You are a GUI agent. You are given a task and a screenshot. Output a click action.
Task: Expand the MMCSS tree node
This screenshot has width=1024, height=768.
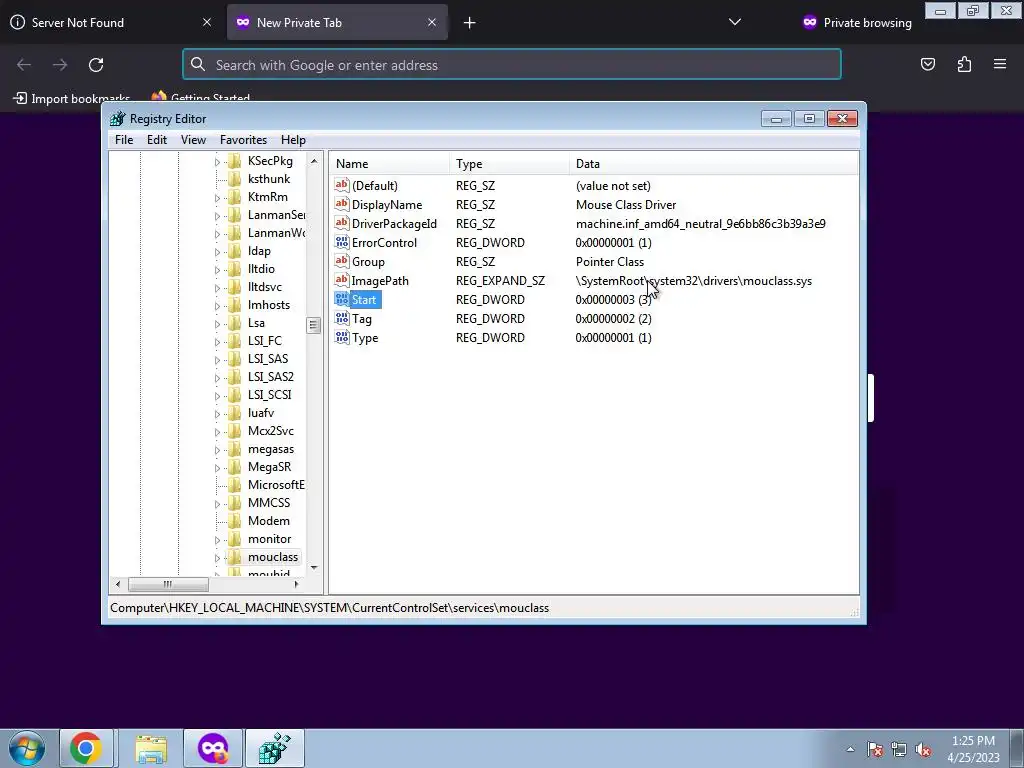pos(217,504)
